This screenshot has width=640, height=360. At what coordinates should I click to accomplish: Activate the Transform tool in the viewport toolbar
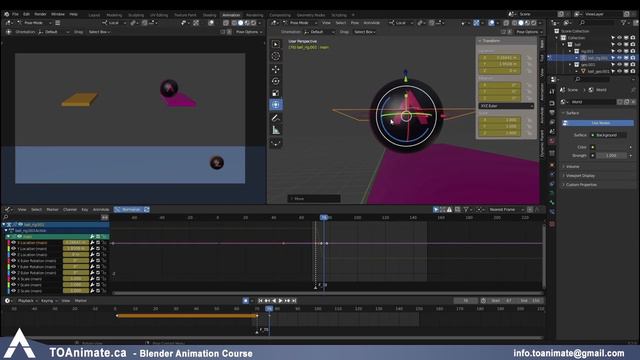tap(276, 105)
